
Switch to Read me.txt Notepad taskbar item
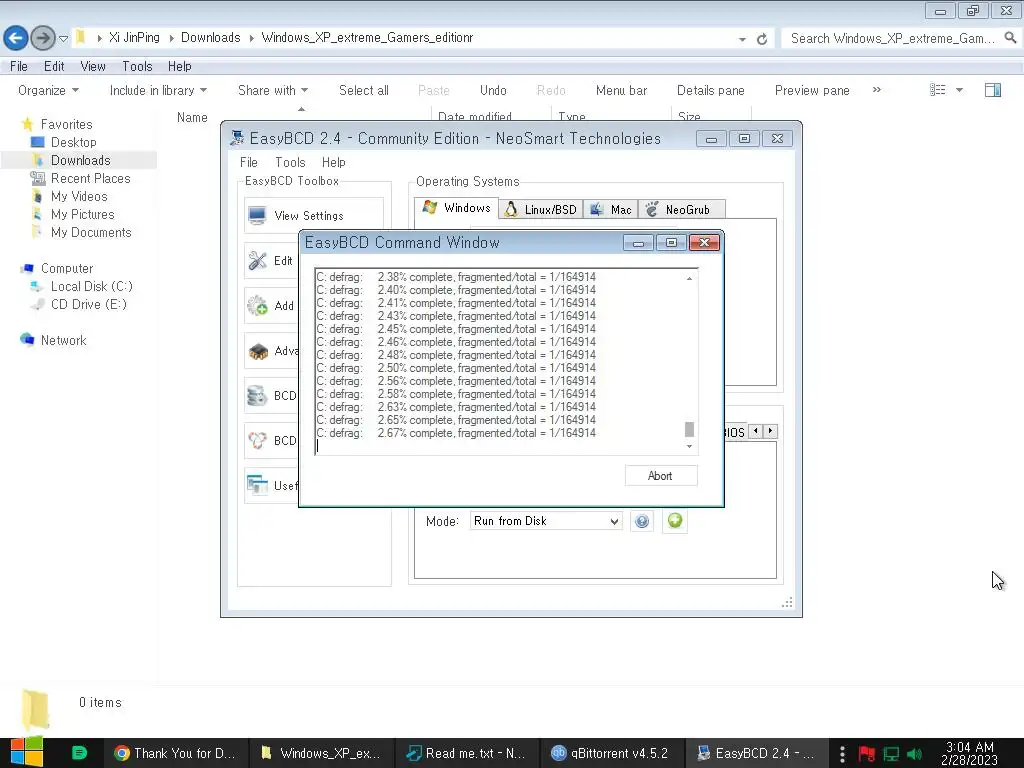[x=466, y=753]
